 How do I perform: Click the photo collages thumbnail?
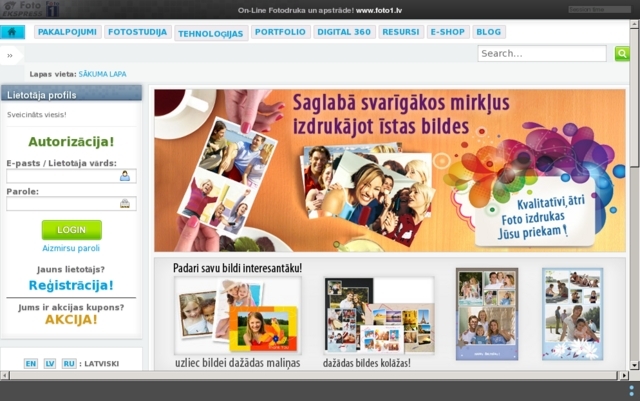(379, 315)
